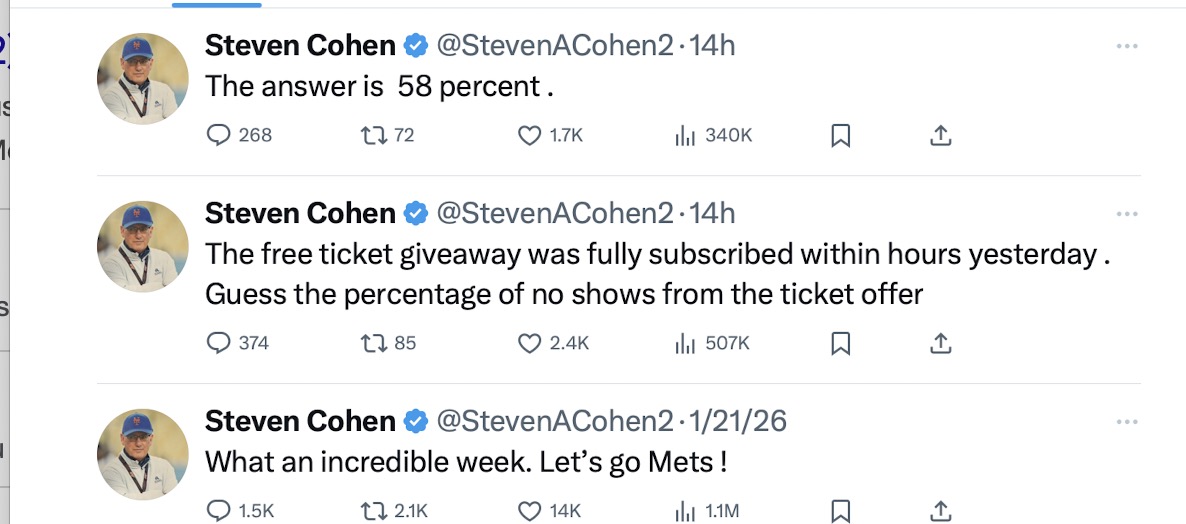
Task: View the 507K views on the giveaway tweet
Action: pyautogui.click(x=712, y=343)
